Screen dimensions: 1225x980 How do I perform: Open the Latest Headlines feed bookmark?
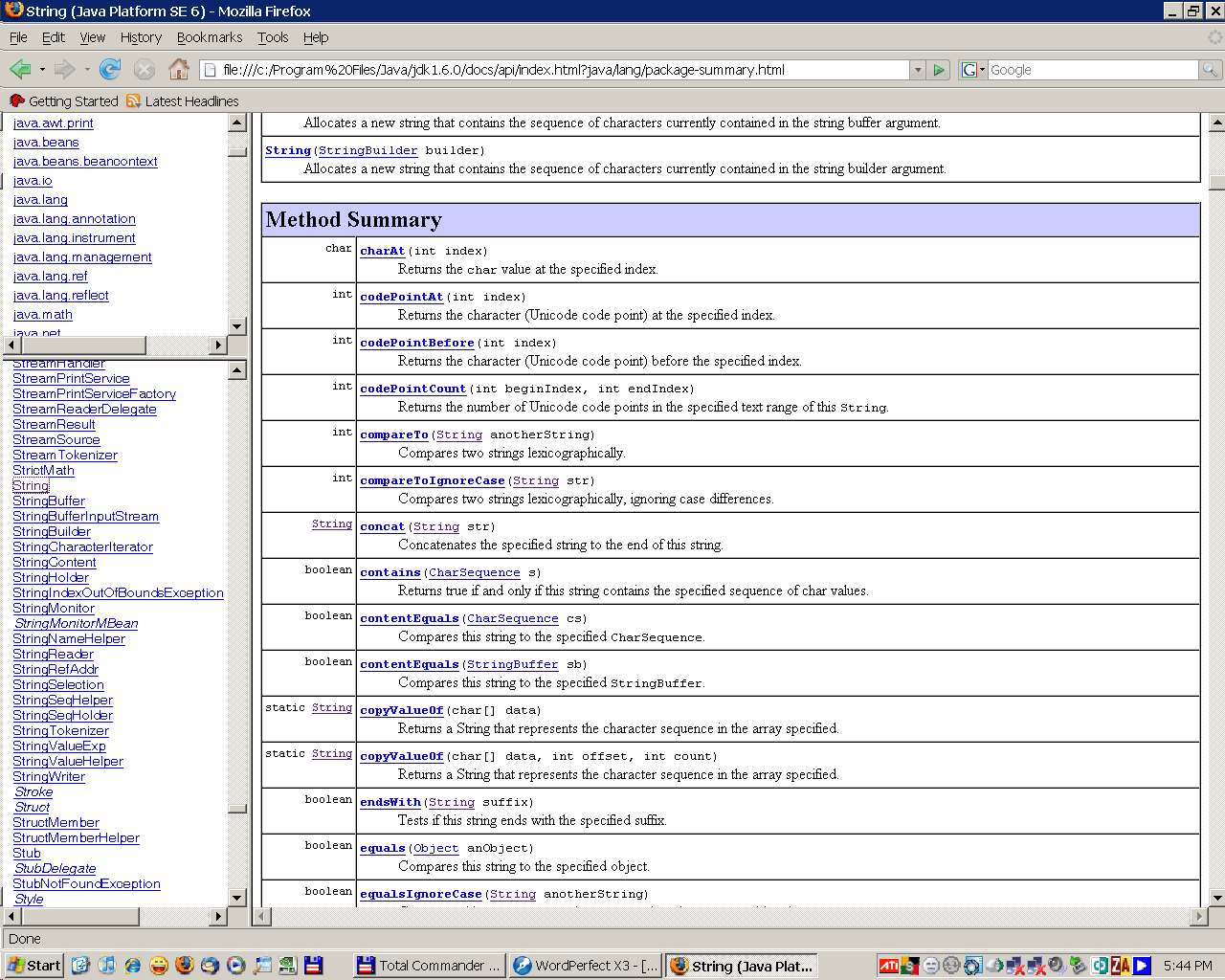(183, 100)
